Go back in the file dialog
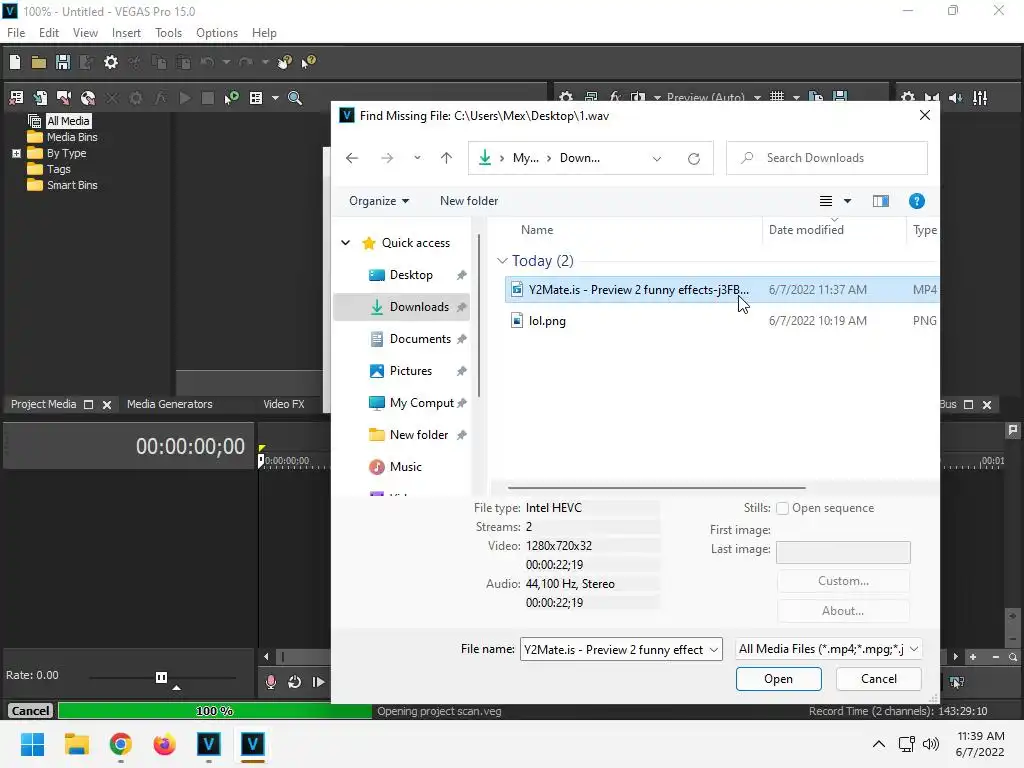 (x=352, y=158)
